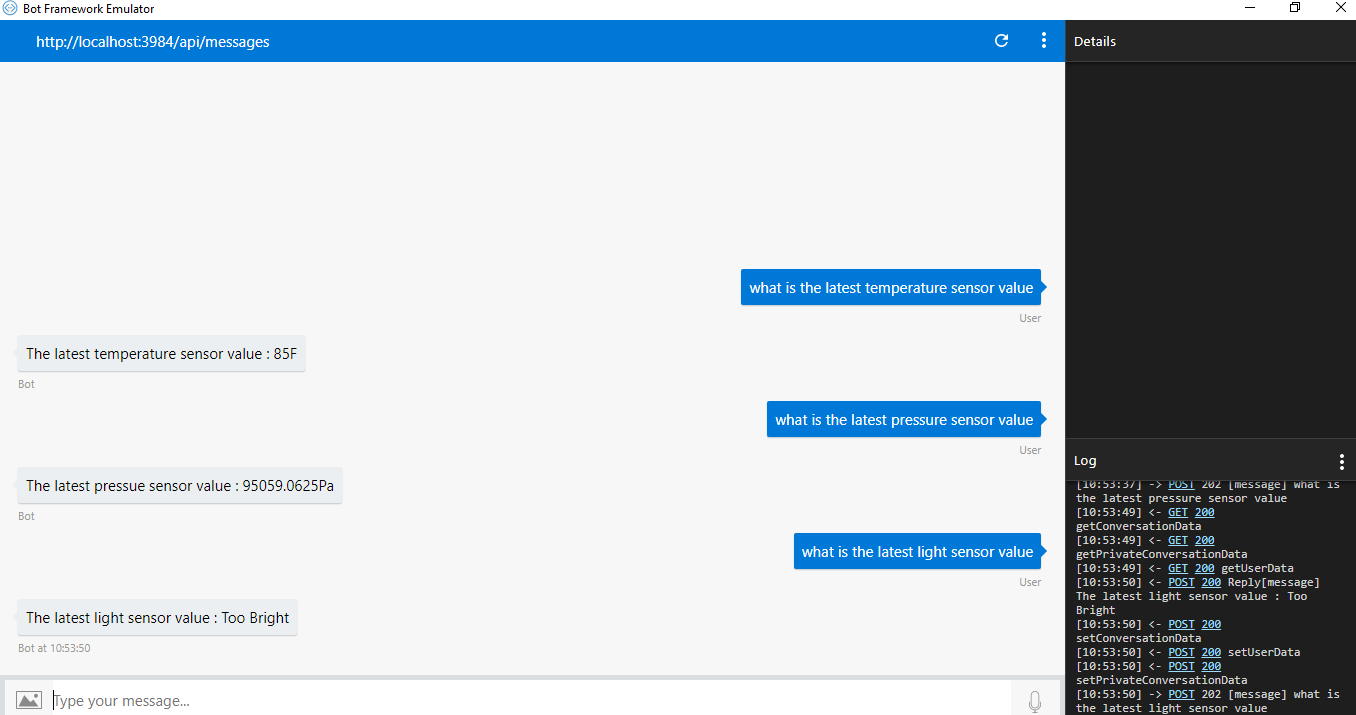Focus the Type your message field

pos(530,700)
